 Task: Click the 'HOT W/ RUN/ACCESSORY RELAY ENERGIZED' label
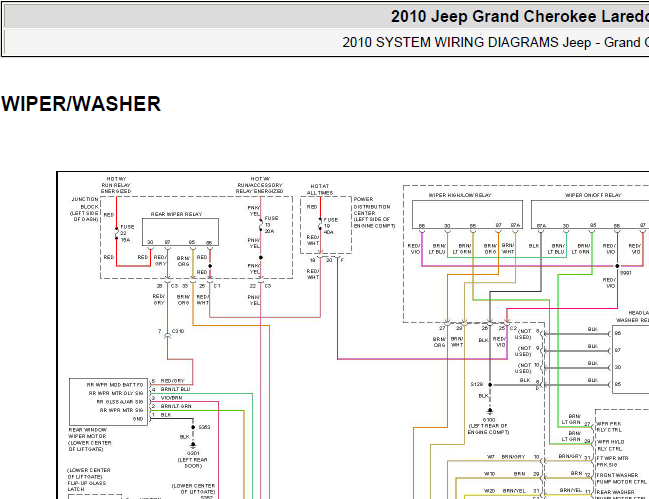260,185
